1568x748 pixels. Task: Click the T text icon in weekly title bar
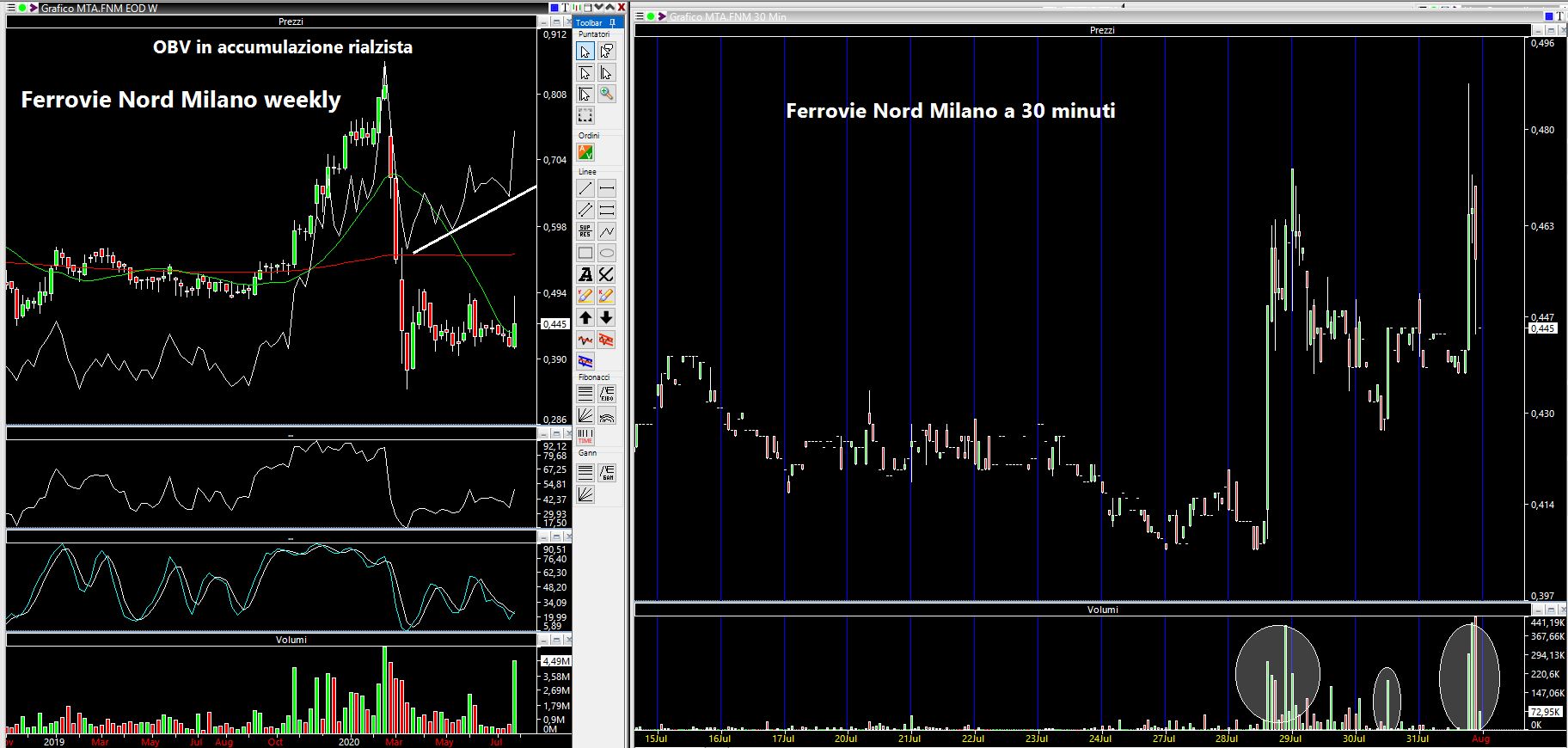pyautogui.click(x=565, y=7)
